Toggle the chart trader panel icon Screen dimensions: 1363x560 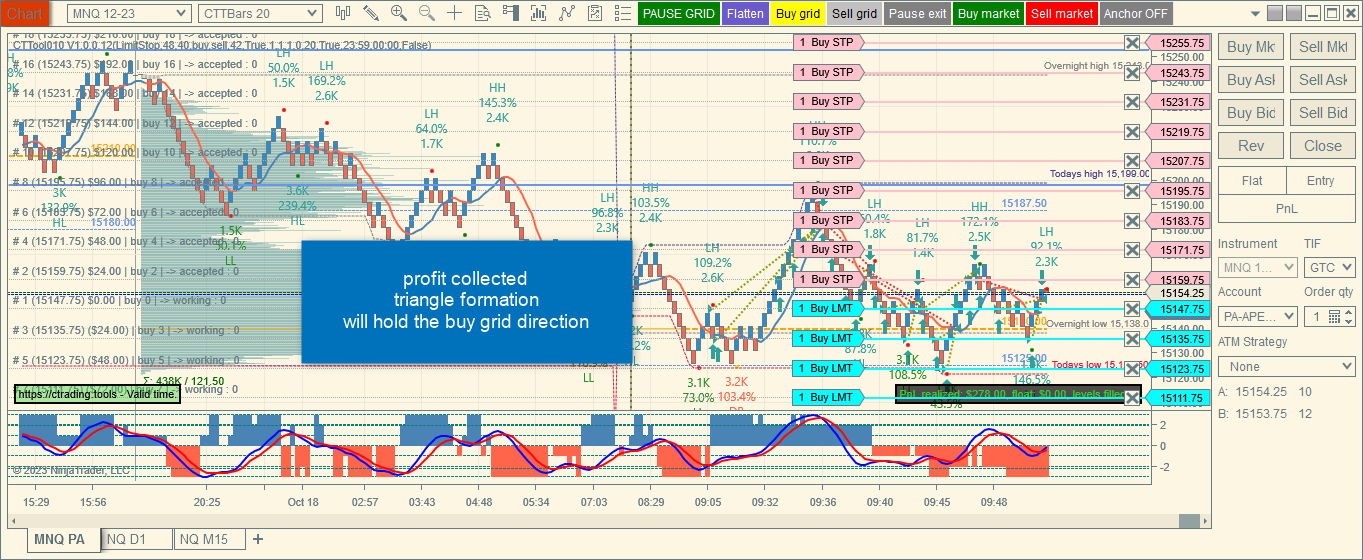511,13
